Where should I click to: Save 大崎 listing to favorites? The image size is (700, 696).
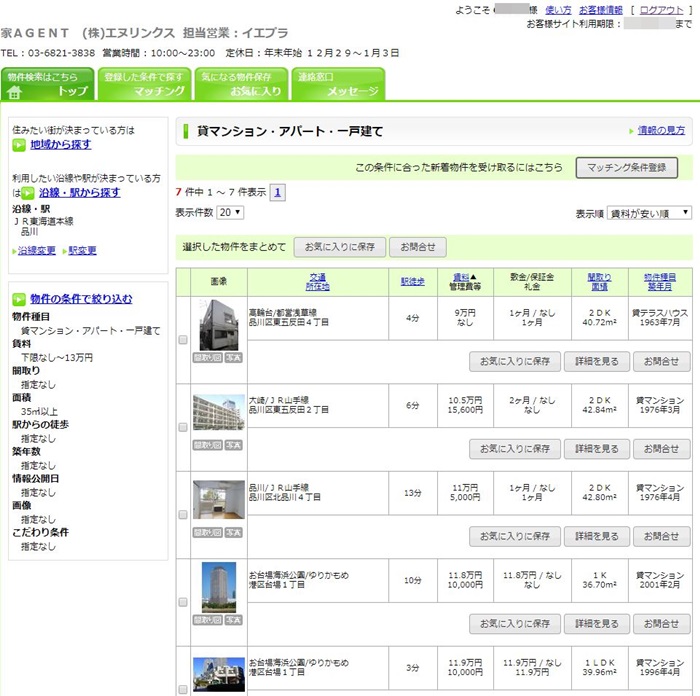pyautogui.click(x=515, y=449)
